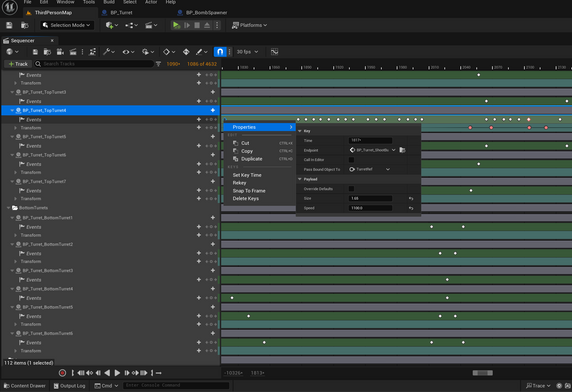
Task: Open the Sequencer eye view options menu
Action: click(128, 52)
